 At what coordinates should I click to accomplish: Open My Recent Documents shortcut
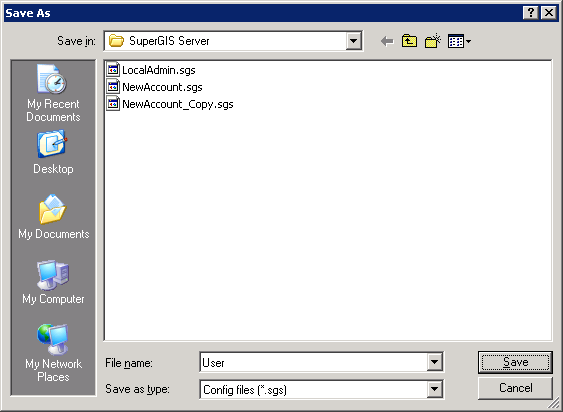click(x=53, y=94)
